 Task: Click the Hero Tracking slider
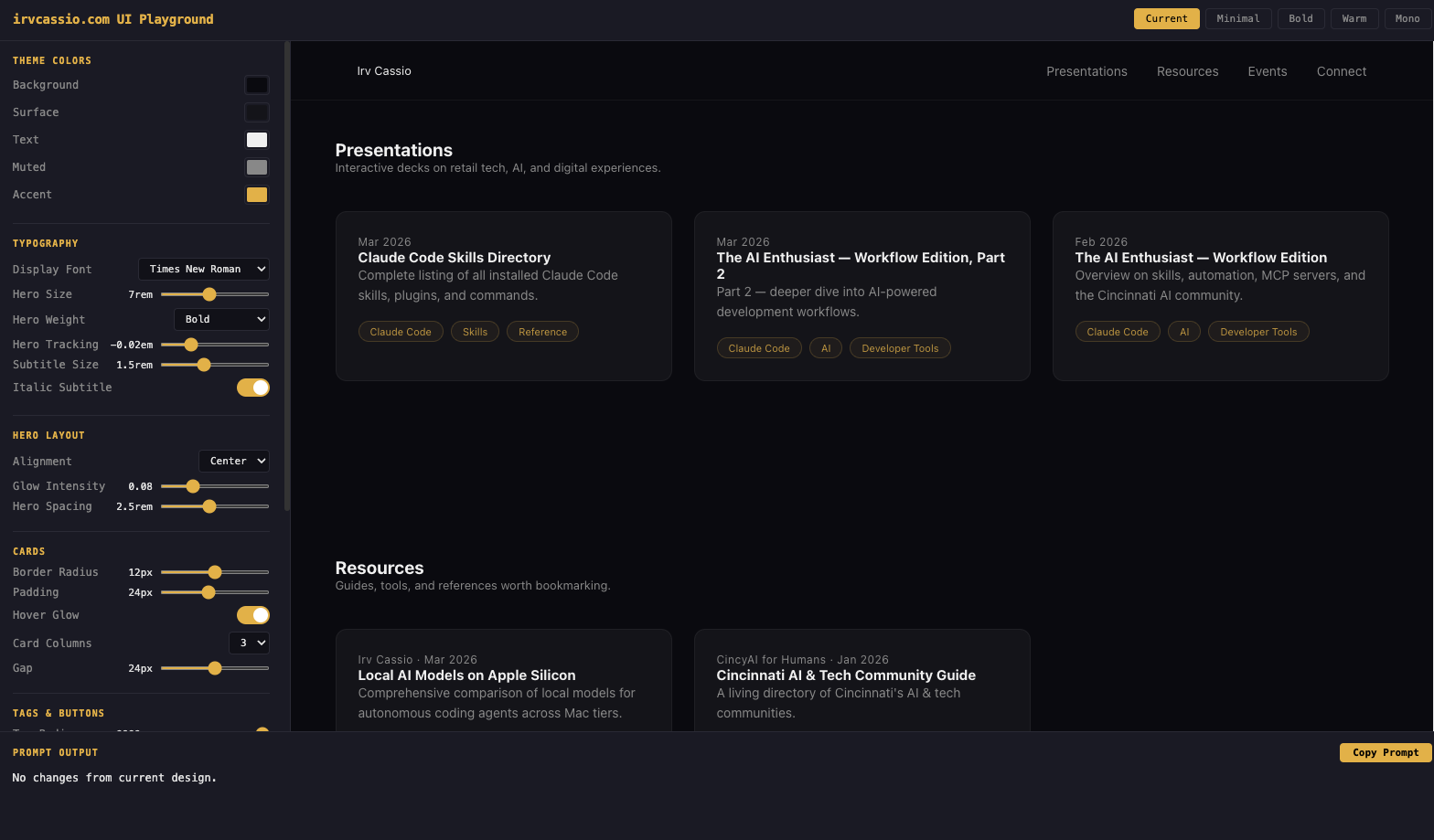215,345
